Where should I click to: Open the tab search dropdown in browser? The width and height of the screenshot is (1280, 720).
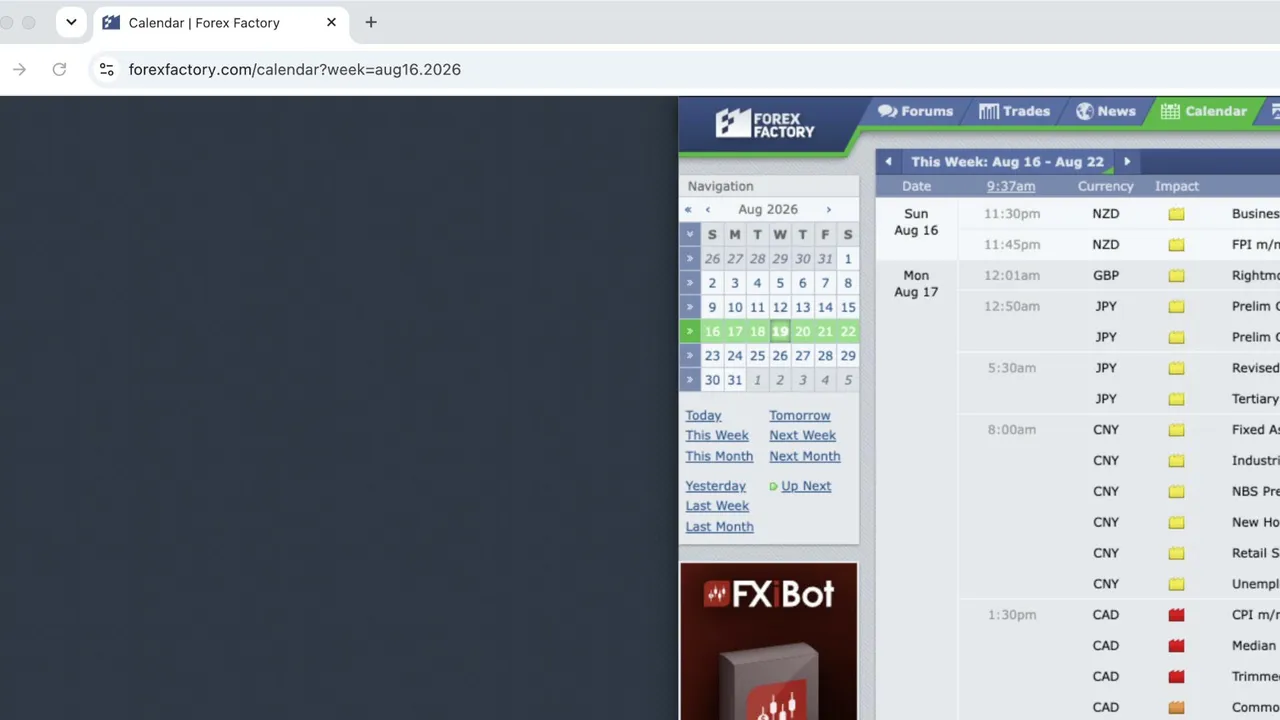click(x=71, y=22)
